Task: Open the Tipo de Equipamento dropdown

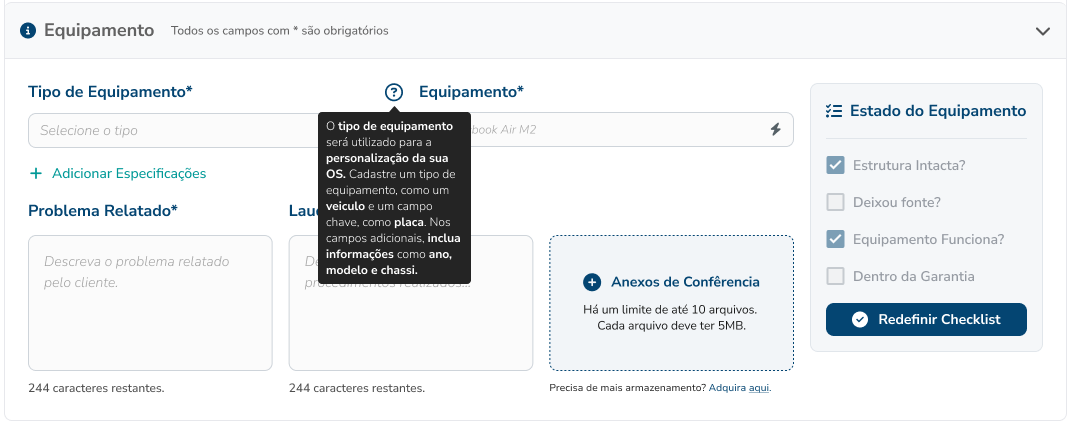Action: coord(170,130)
